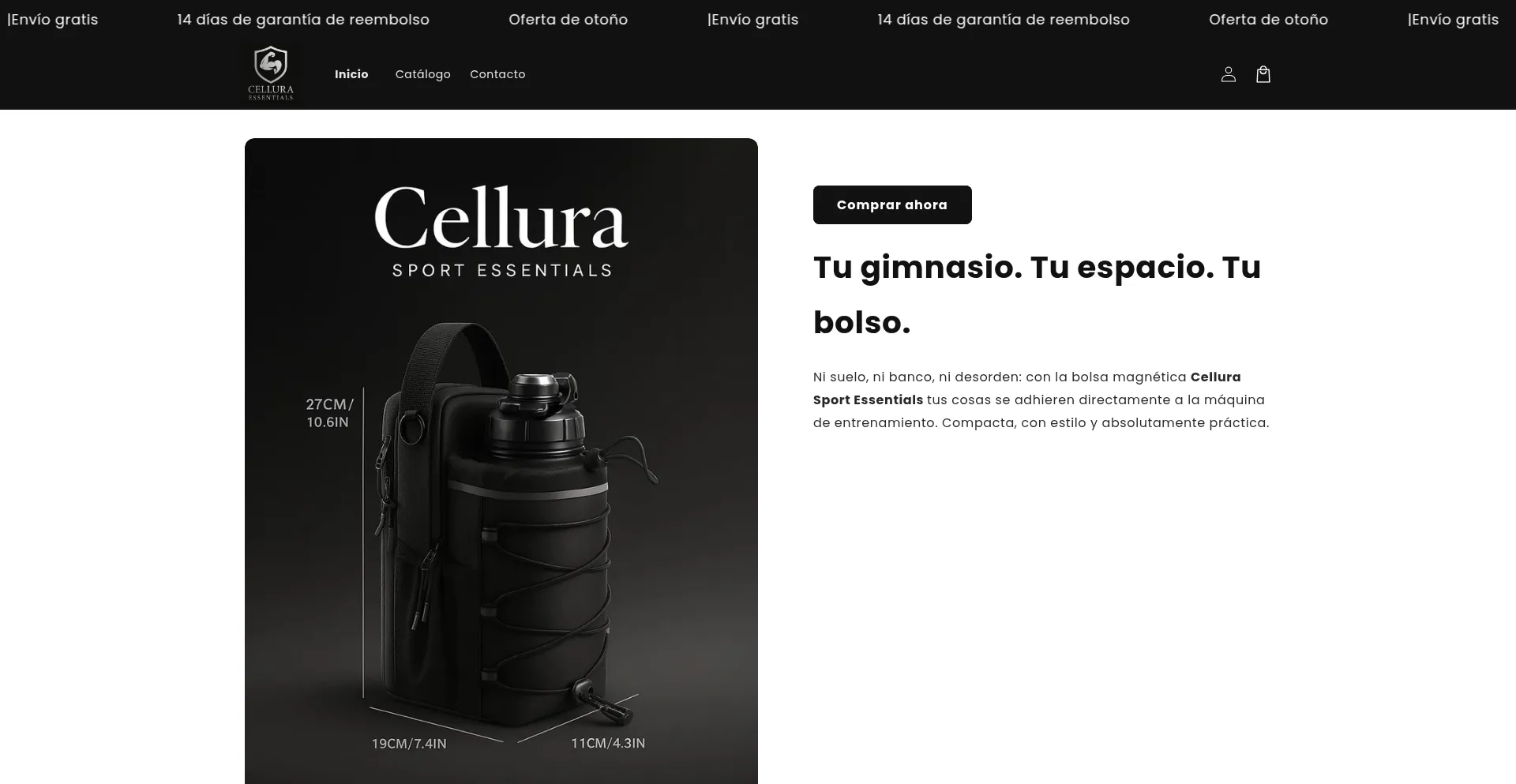Screen dimensions: 1516x784
Task: Click the Cellura Essentials shield logo
Action: pos(271,73)
